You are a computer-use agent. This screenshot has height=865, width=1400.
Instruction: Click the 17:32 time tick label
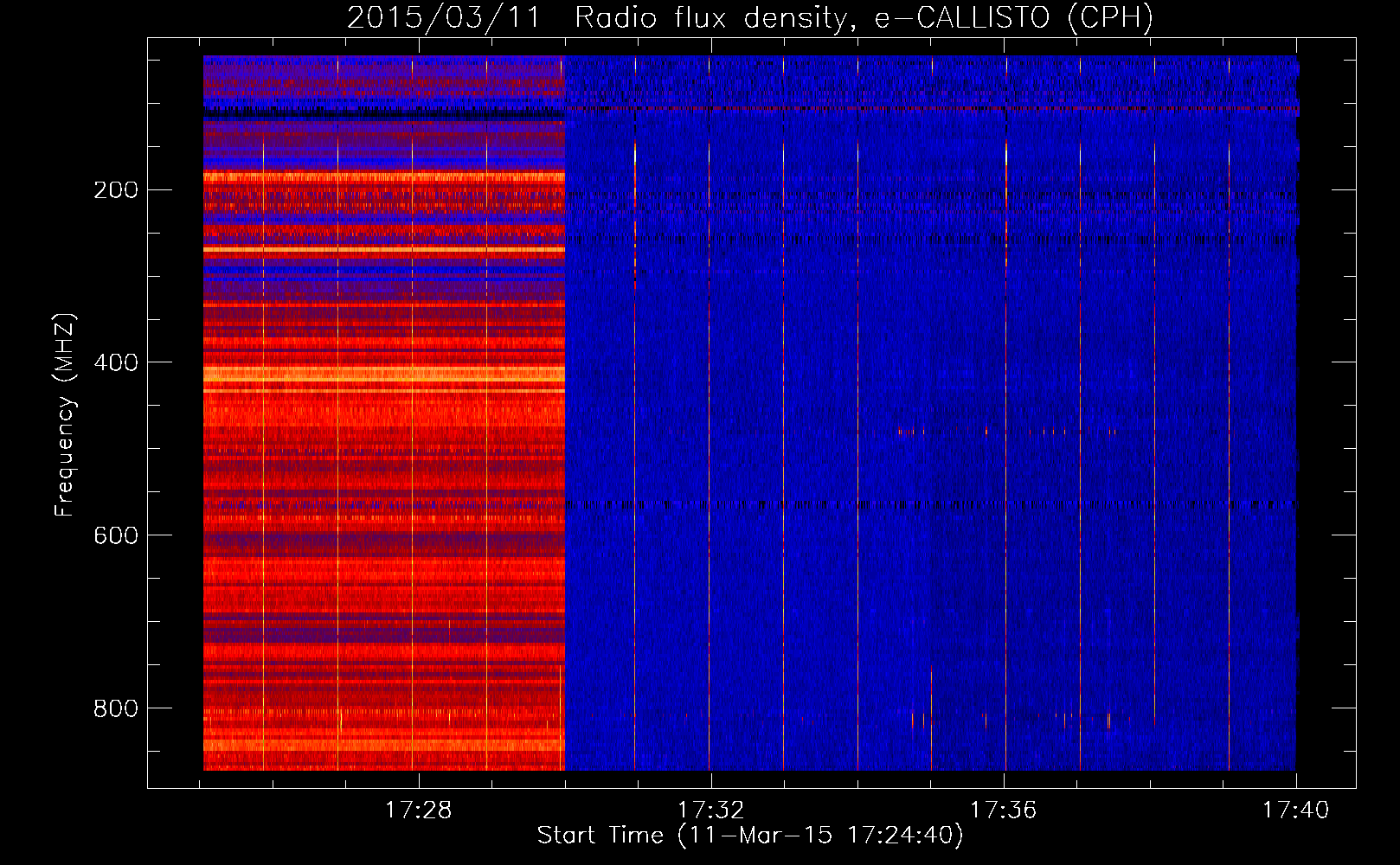point(710,810)
